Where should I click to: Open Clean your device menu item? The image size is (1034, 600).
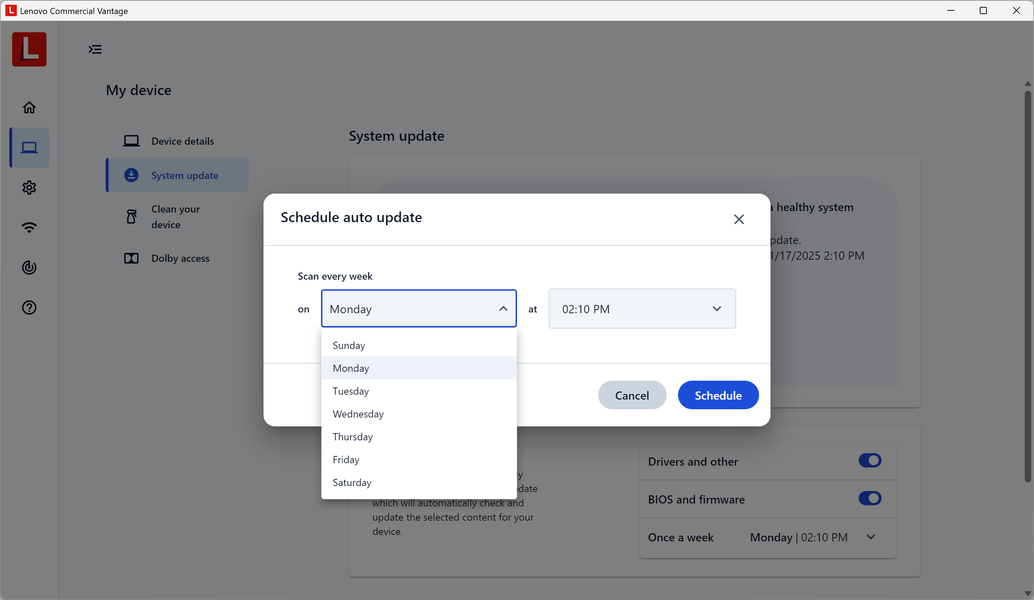177,217
